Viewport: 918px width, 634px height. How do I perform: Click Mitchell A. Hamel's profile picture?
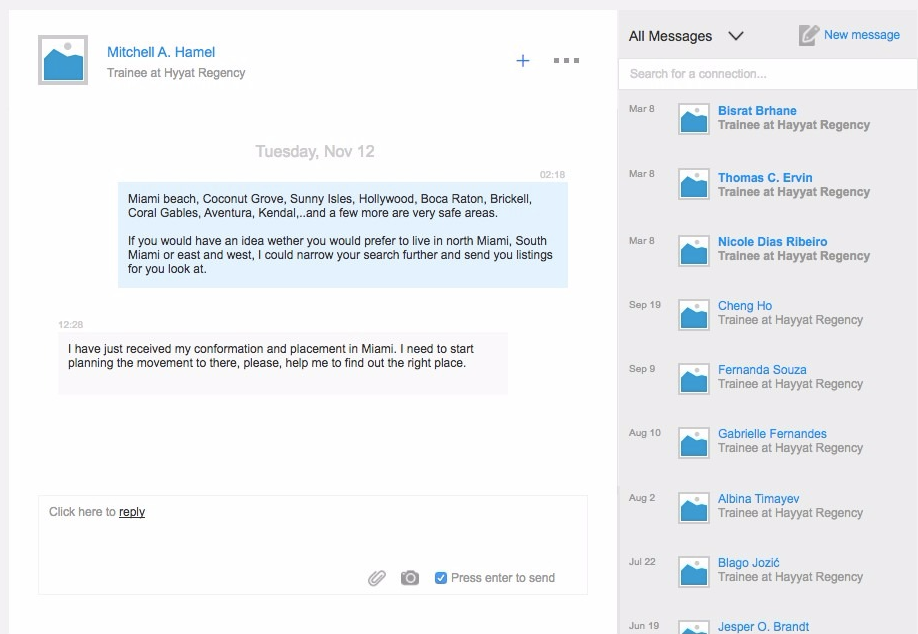point(63,60)
